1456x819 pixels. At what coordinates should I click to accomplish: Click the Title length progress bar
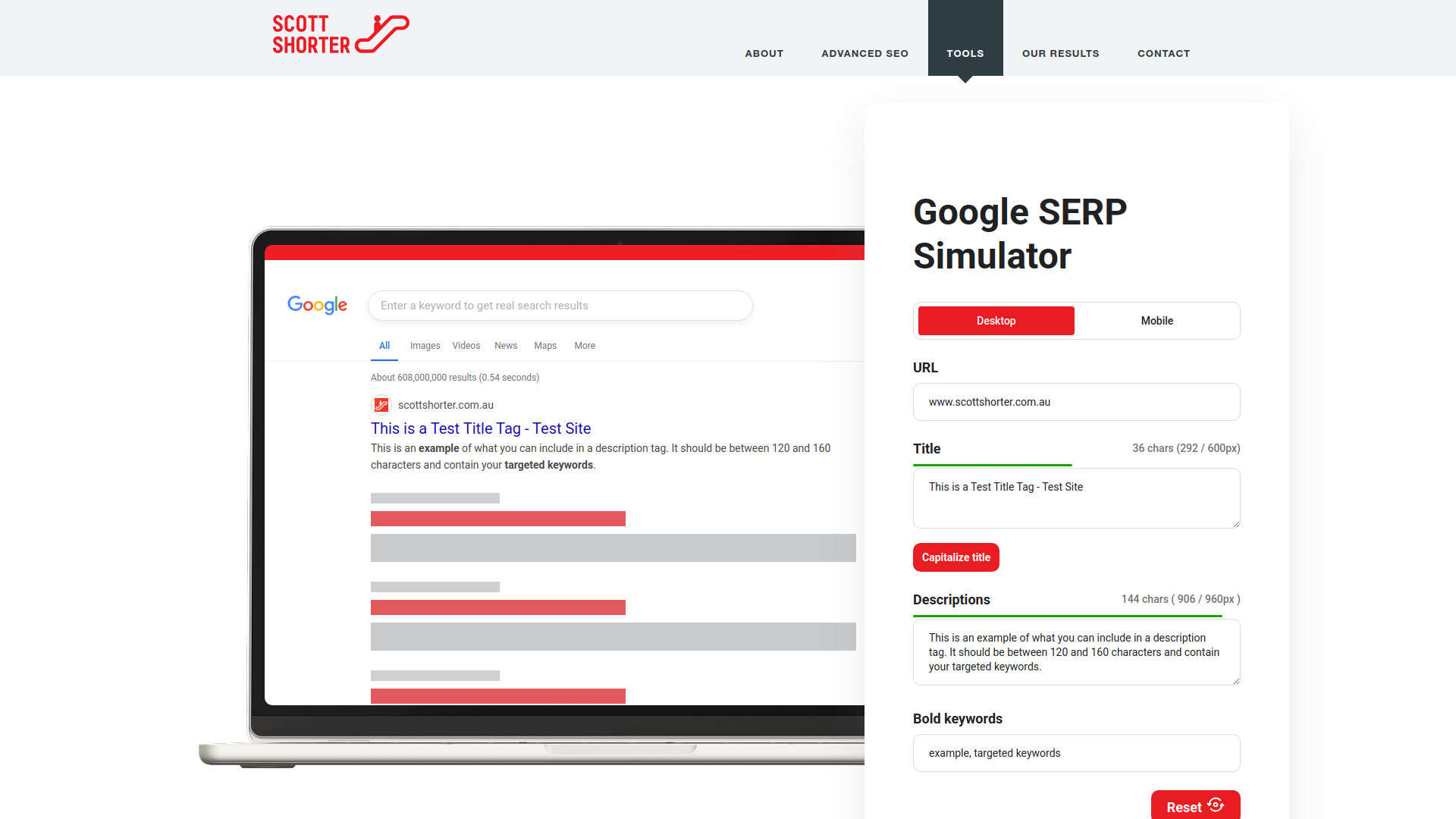[x=993, y=465]
